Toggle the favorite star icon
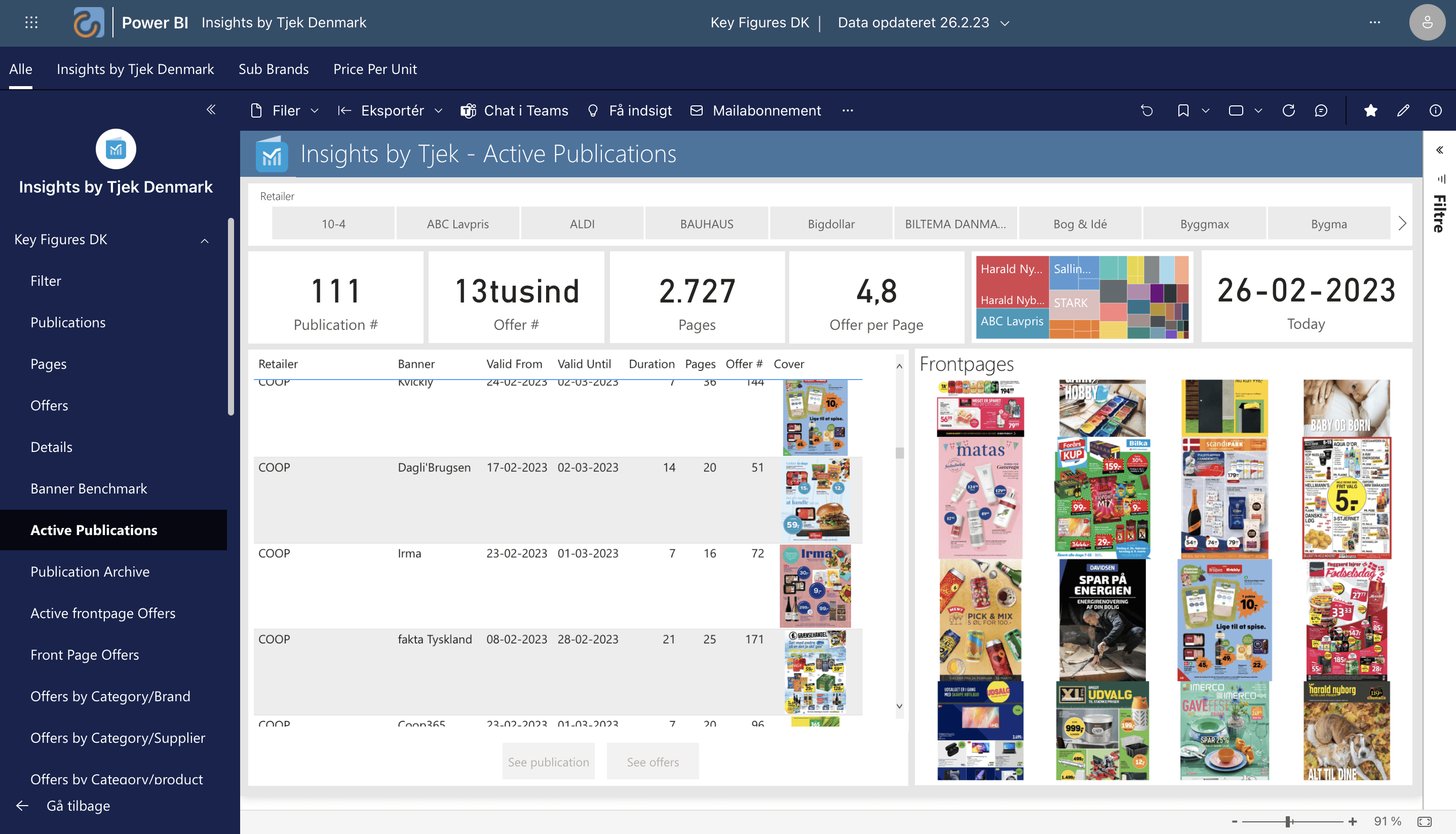The width and height of the screenshot is (1456, 834). [1370, 110]
